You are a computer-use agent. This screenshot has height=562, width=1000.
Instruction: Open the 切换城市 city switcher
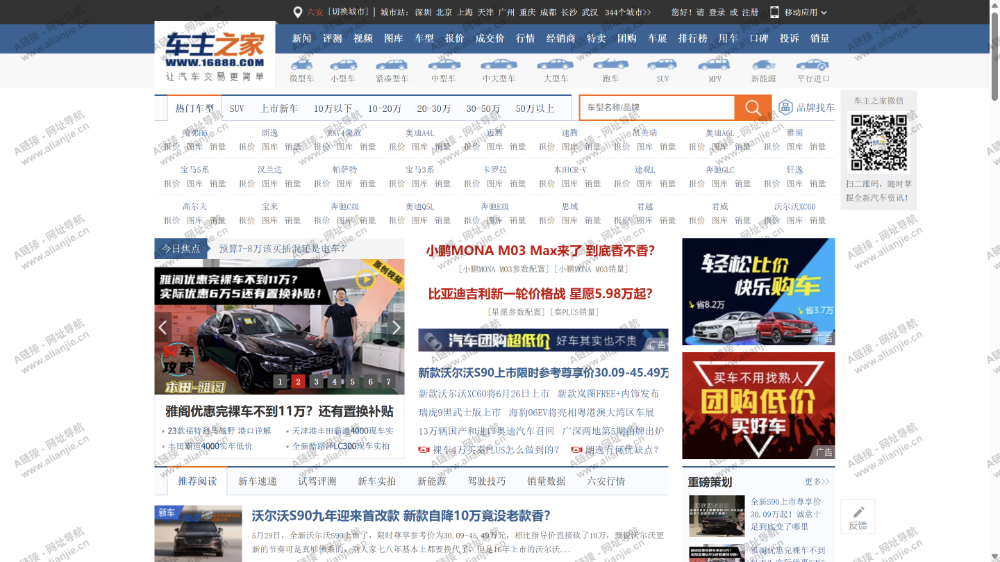(x=348, y=12)
